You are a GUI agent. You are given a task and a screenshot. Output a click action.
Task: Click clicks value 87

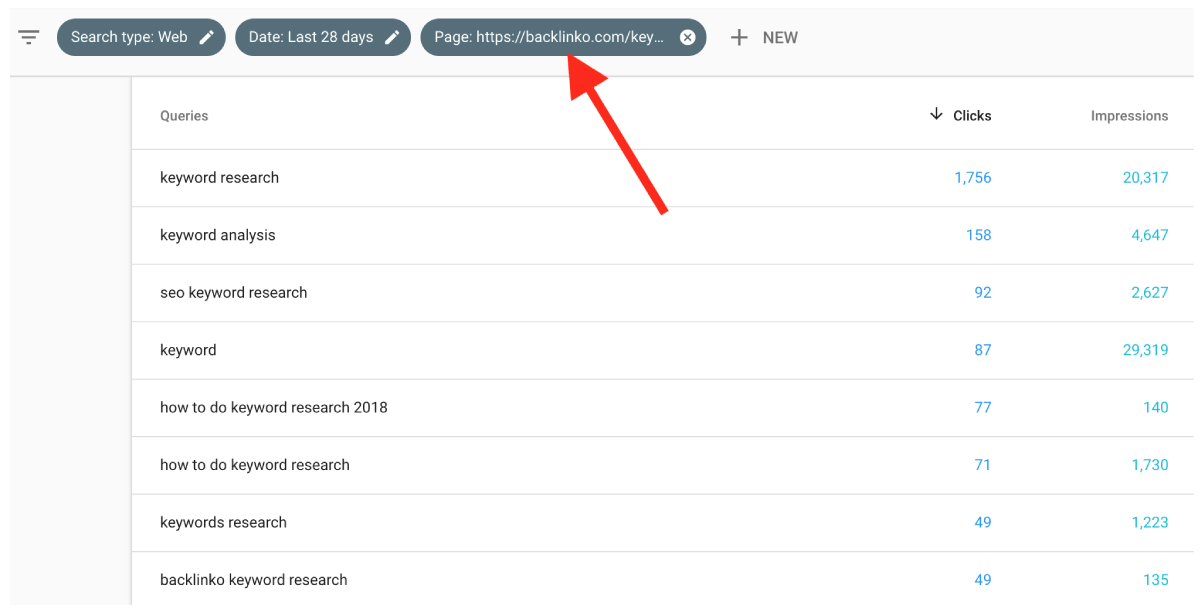click(x=982, y=350)
